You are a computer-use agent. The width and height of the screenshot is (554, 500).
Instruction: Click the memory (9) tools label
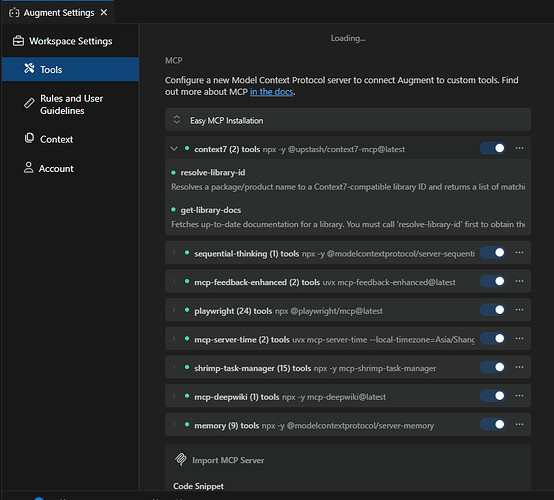[x=226, y=425]
